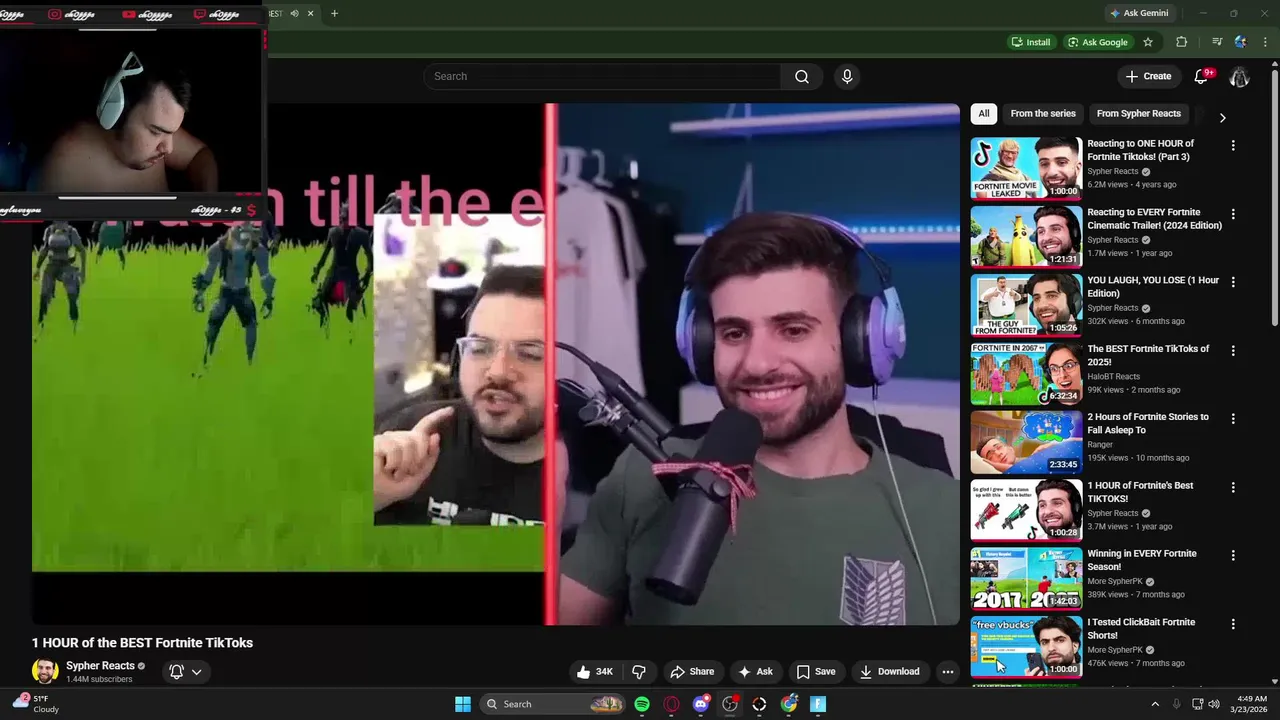The height and width of the screenshot is (720, 1280).
Task: Open the Sypher Reacts channel avatar
Action: pos(45,672)
